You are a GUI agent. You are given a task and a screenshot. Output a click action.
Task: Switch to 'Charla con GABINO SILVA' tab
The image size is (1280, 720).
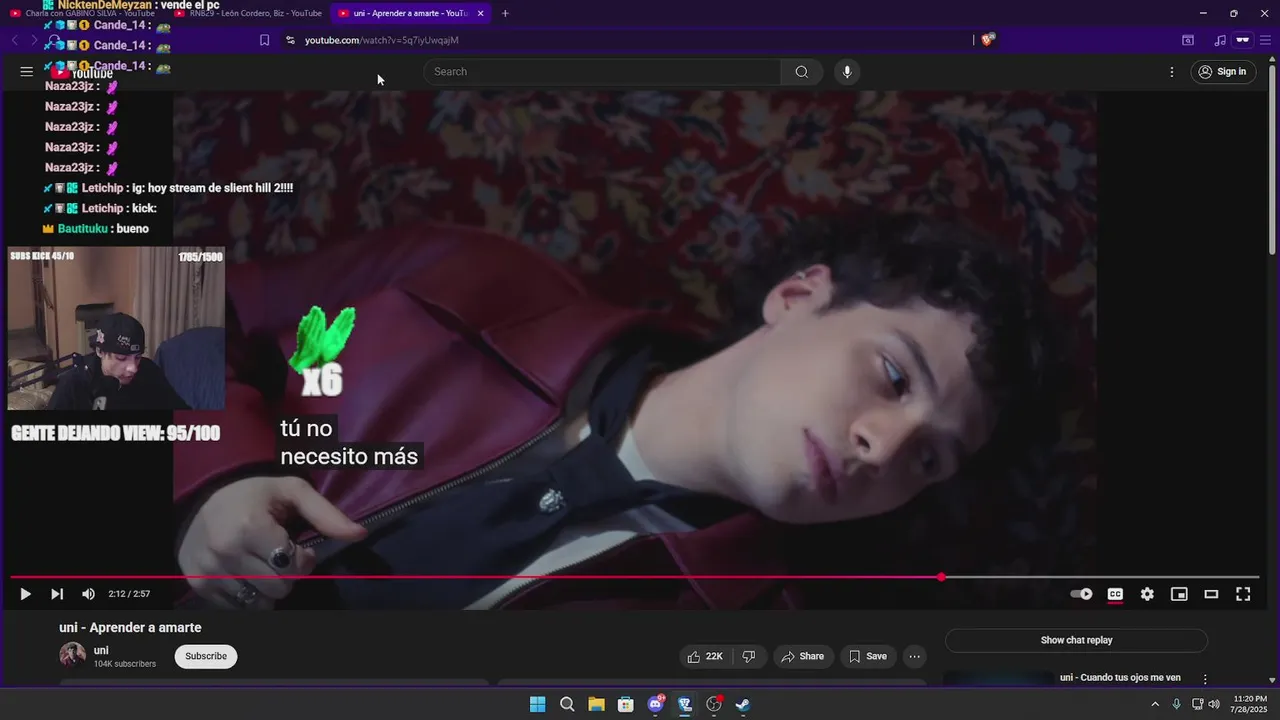pyautogui.click(x=82, y=13)
